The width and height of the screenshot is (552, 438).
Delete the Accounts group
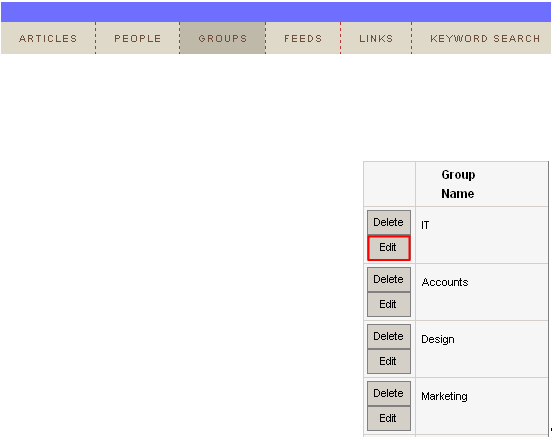coord(389,280)
